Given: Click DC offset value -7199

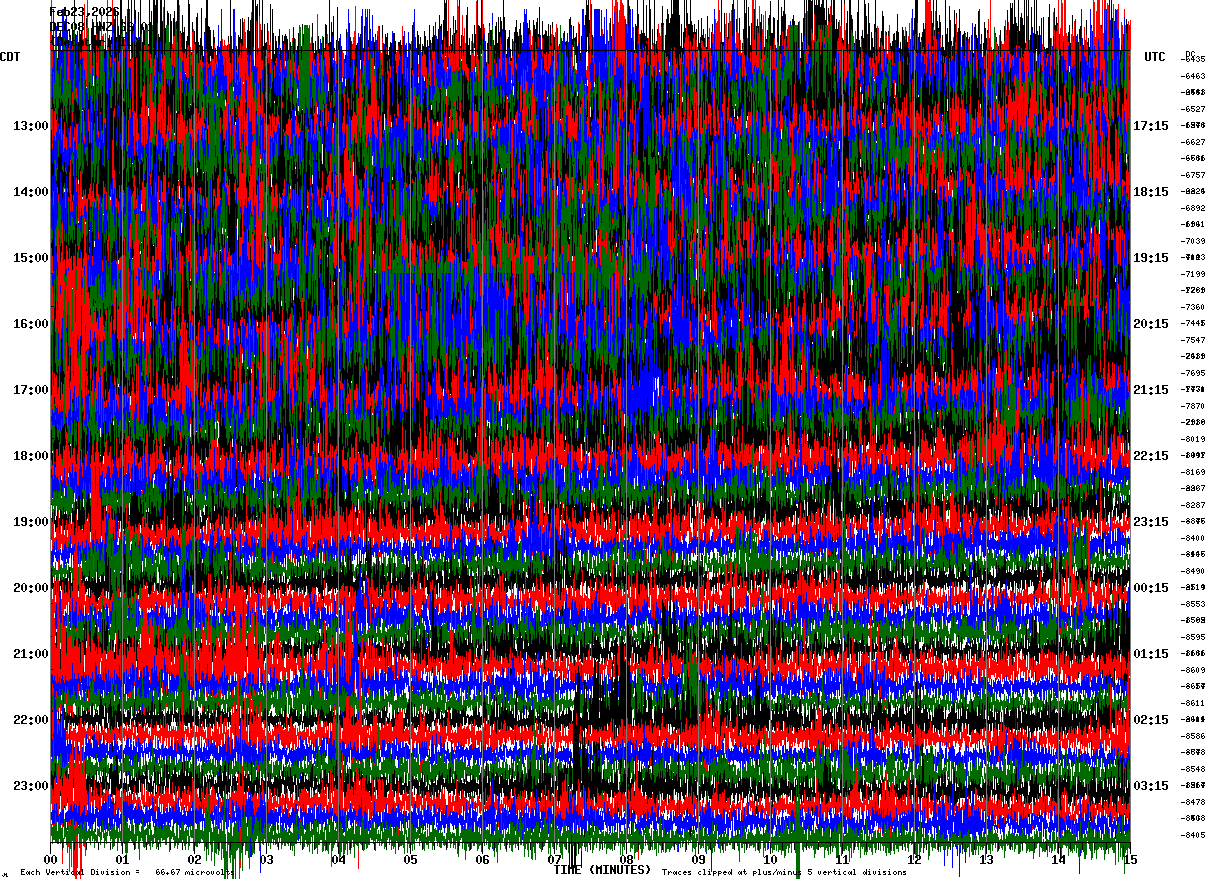Looking at the screenshot, I should click(x=1194, y=274).
